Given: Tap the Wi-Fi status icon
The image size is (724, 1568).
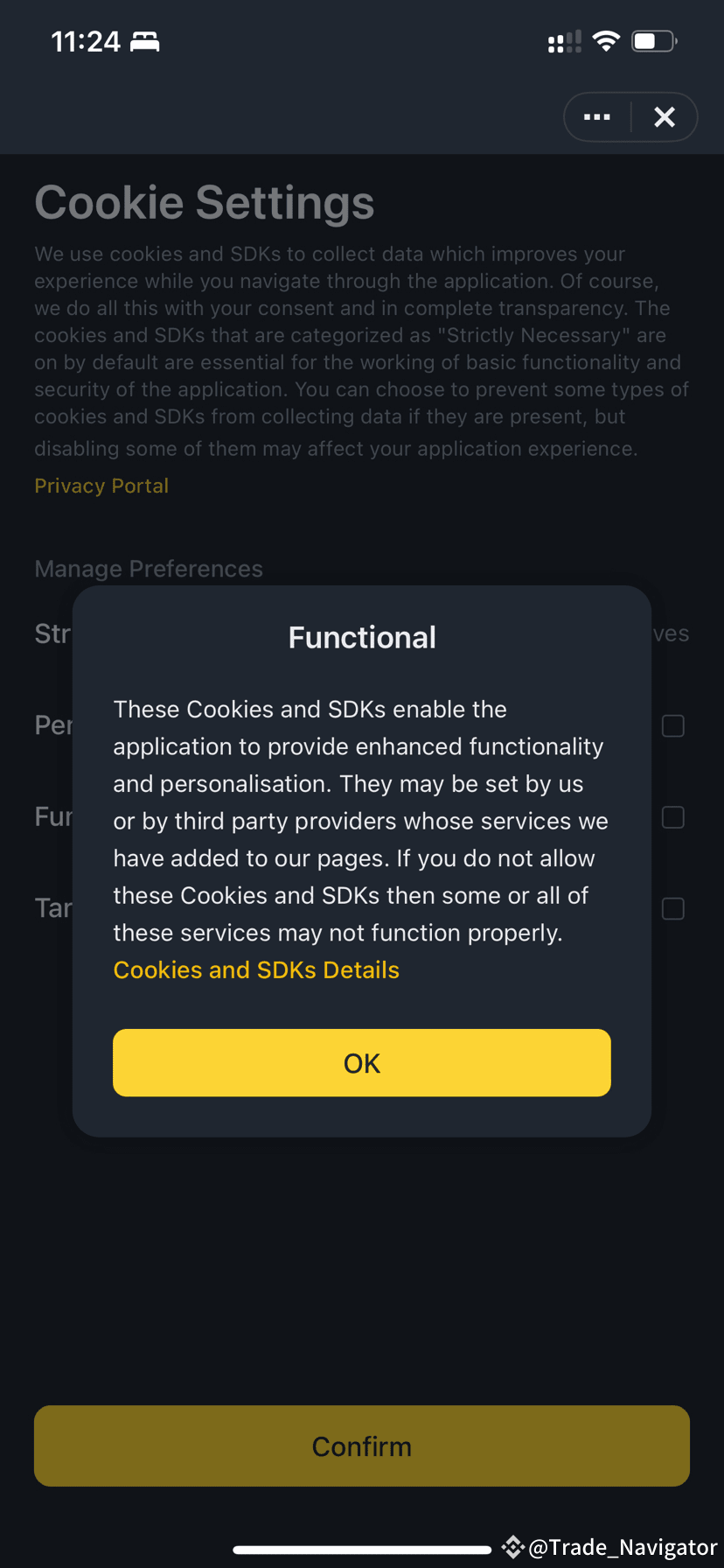Looking at the screenshot, I should (606, 41).
